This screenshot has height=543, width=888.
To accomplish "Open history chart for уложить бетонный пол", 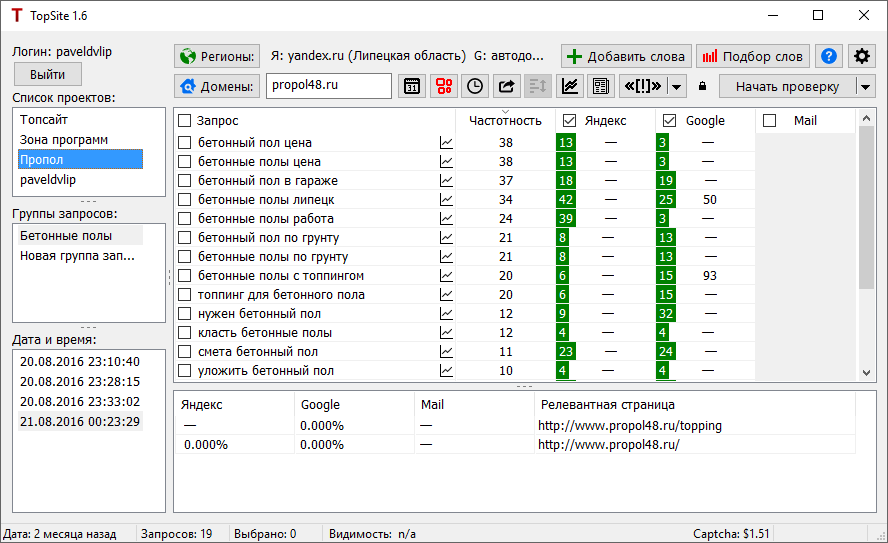I will [446, 371].
